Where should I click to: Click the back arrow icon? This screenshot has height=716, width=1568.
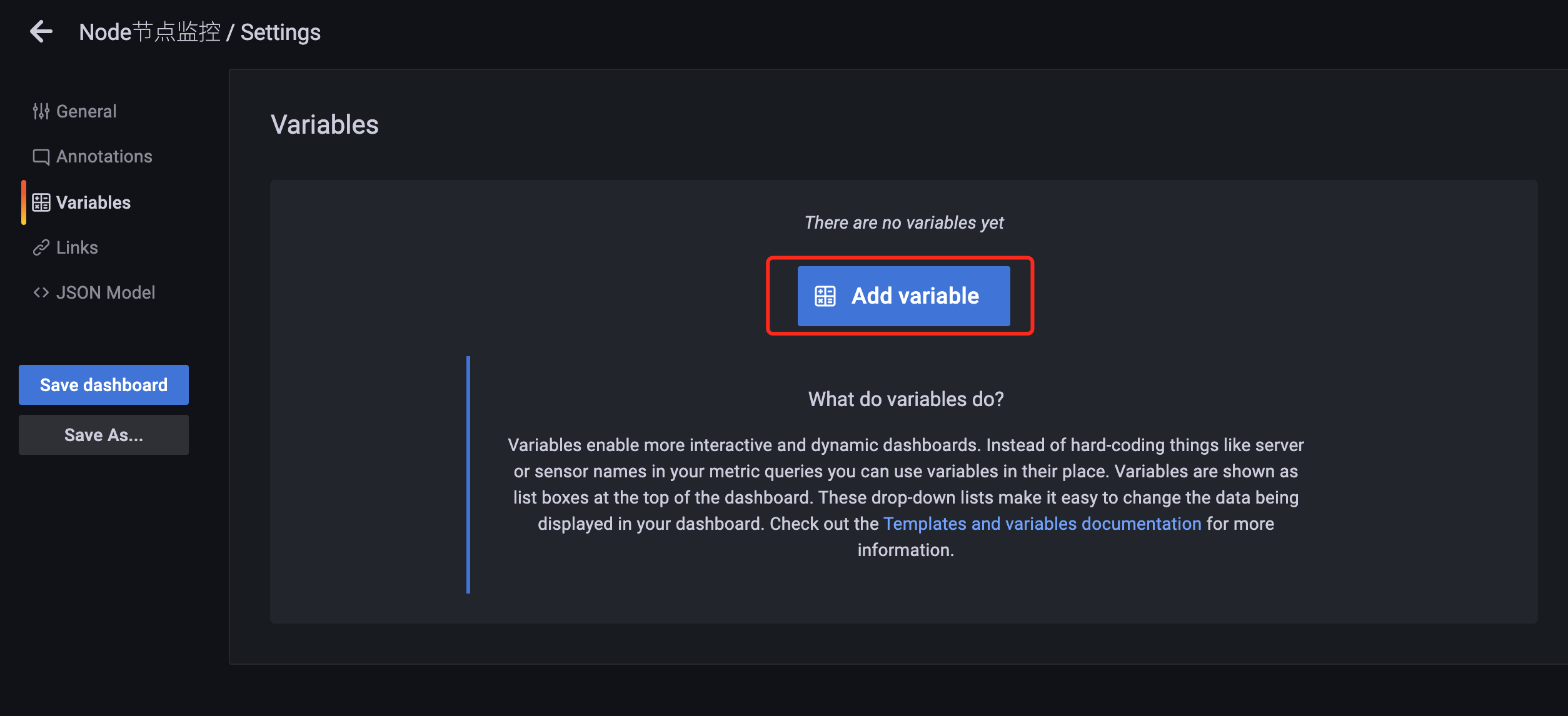click(x=41, y=31)
